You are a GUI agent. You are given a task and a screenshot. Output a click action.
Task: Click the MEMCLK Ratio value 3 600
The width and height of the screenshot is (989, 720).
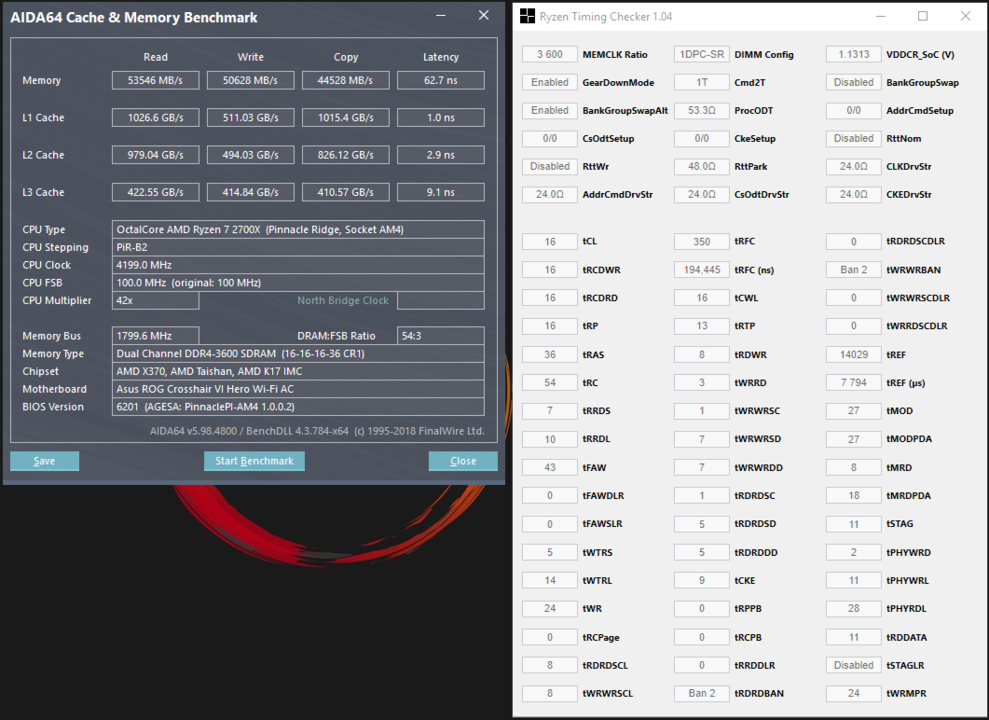(550, 54)
